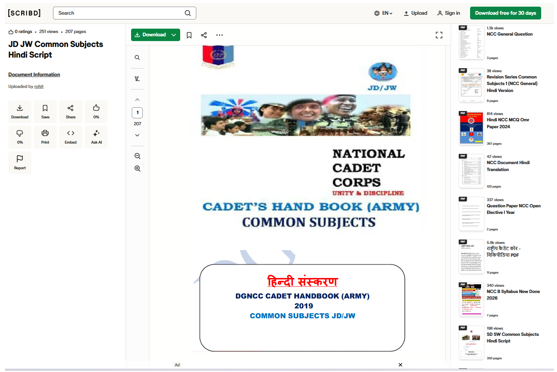Screen dimensions: 557x372
Task: Click the uploader name link
Action: coord(39,86)
